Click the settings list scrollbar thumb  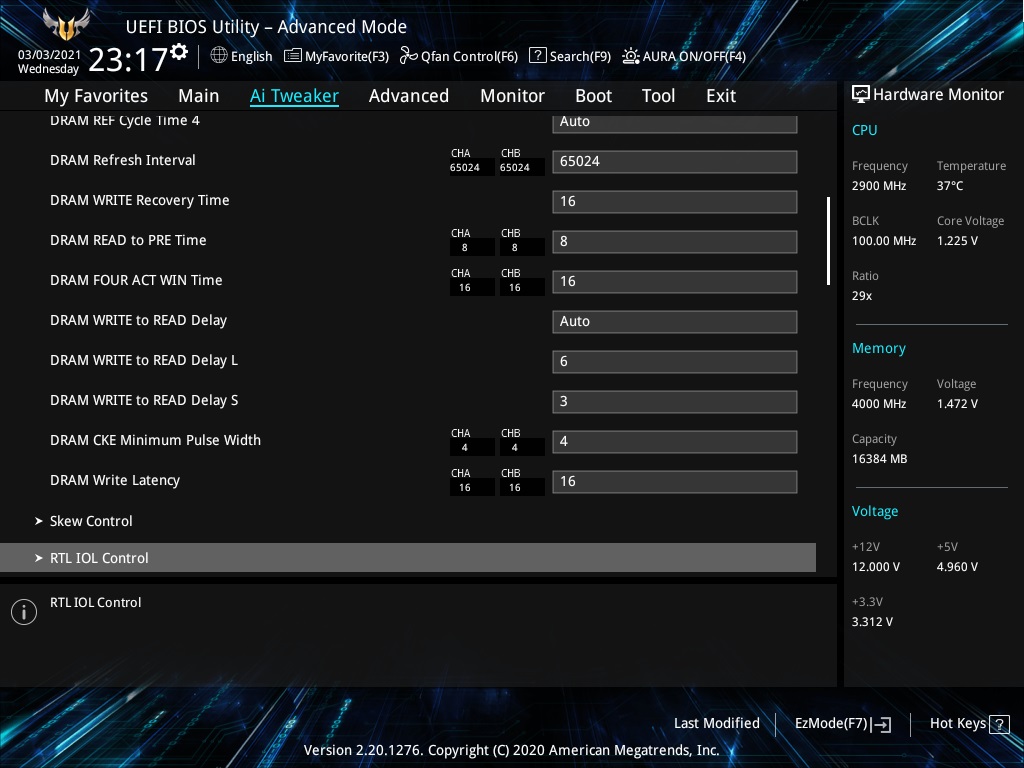[x=828, y=241]
